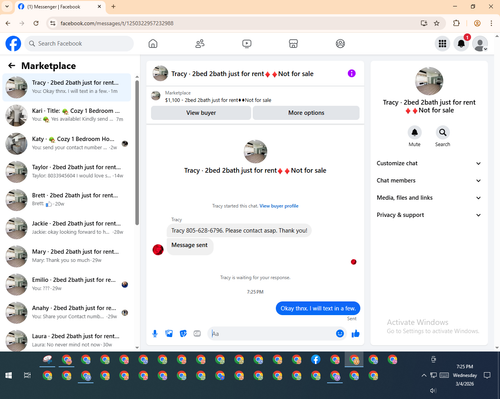Open Kari Cozy 1 Bedroom conversation
Screen dimensions: 500x399
click(67, 115)
